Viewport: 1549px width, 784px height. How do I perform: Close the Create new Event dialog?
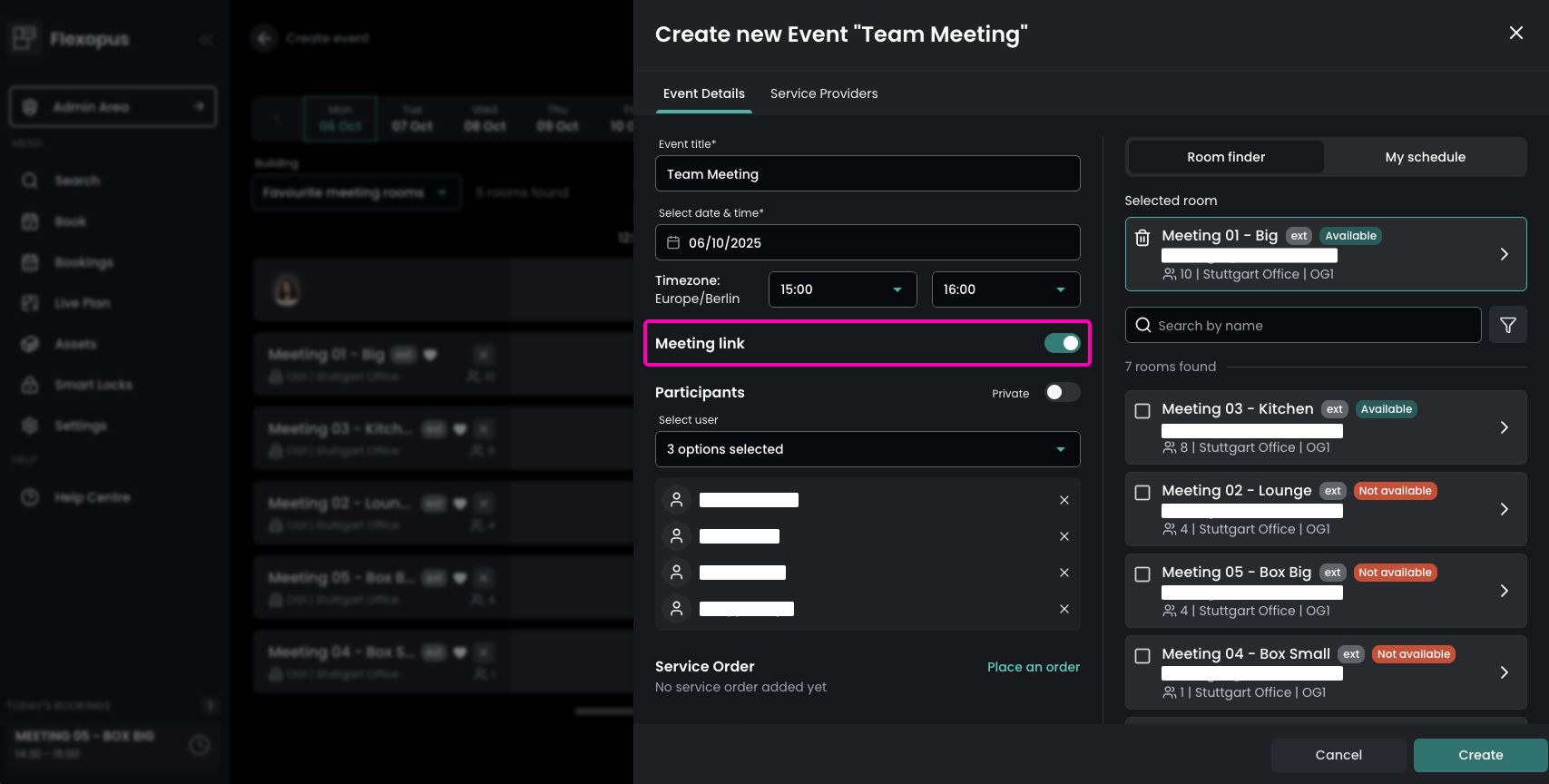(x=1515, y=34)
